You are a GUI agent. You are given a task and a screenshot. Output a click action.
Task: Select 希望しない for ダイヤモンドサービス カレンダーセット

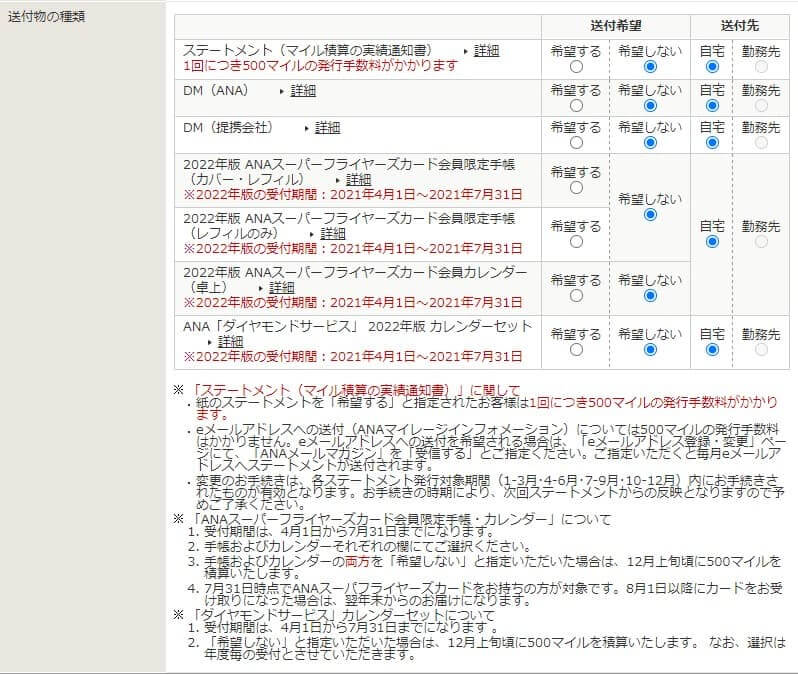pos(650,349)
